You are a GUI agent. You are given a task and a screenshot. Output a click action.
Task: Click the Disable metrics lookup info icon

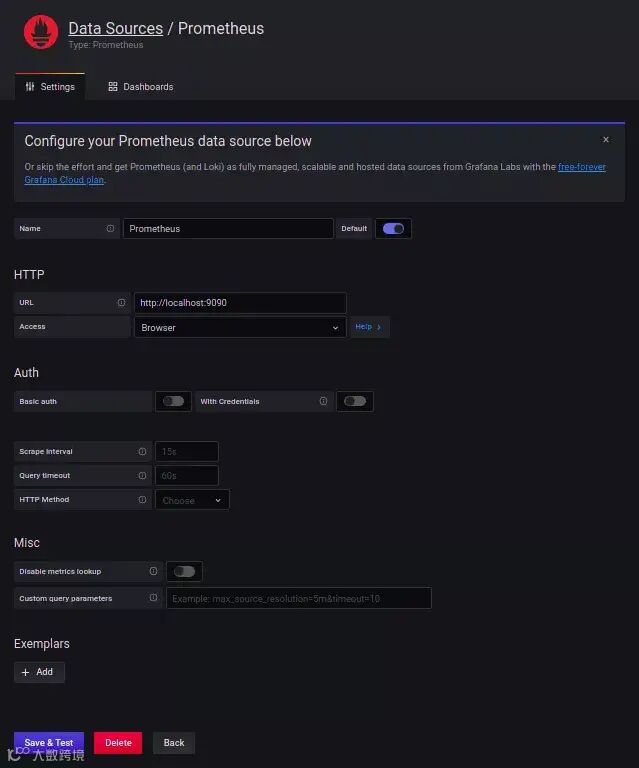pyautogui.click(x=153, y=571)
